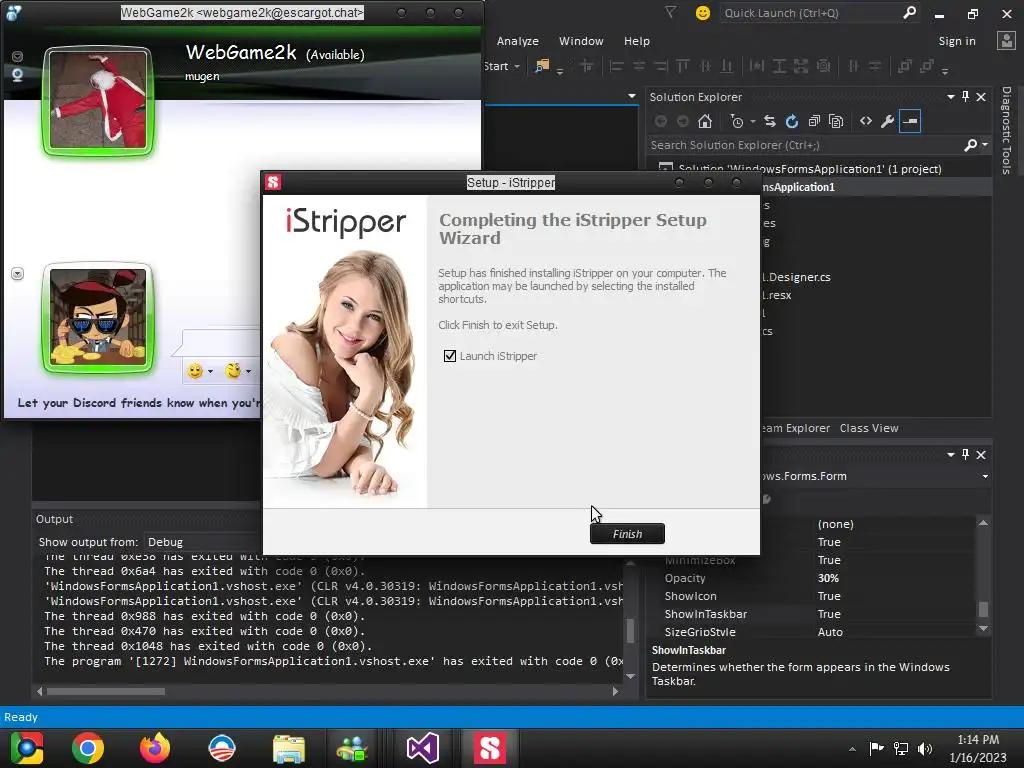
Task: Open the emoticon picker dropdown in messenger
Action: (x=210, y=372)
